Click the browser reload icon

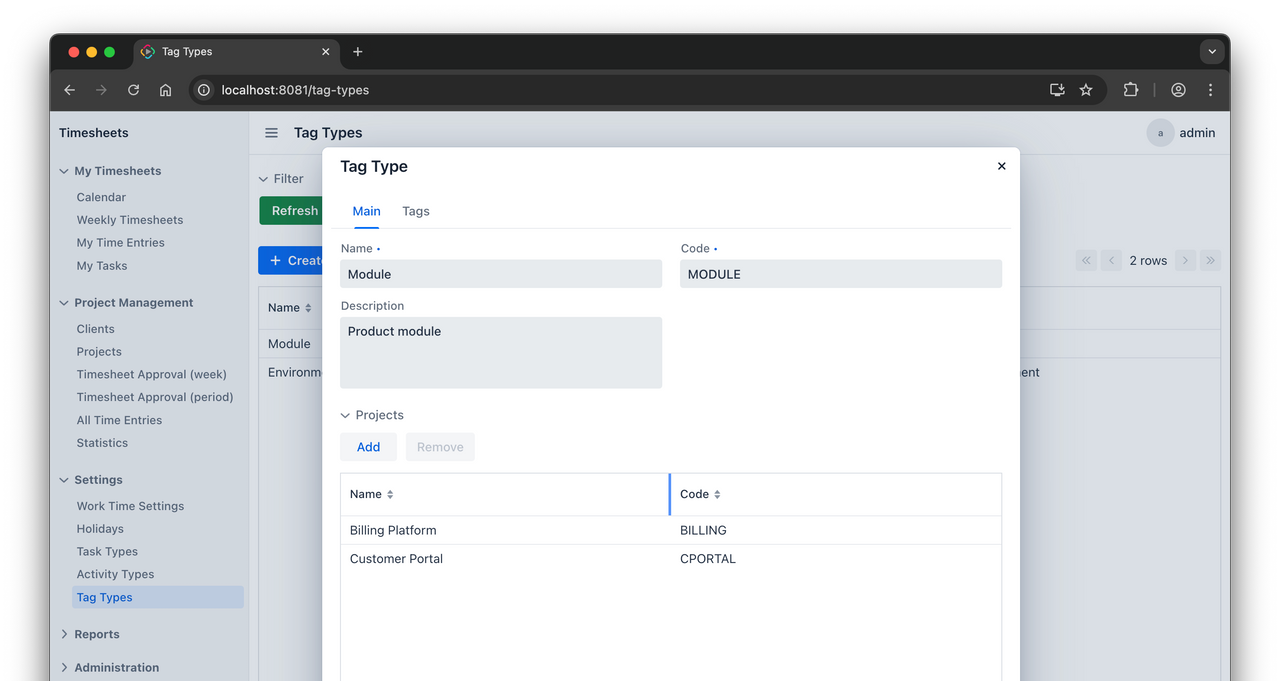click(x=133, y=90)
